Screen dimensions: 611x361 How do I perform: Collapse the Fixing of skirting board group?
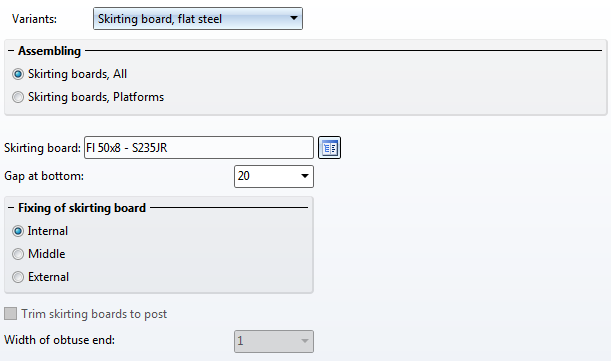tap(11, 208)
